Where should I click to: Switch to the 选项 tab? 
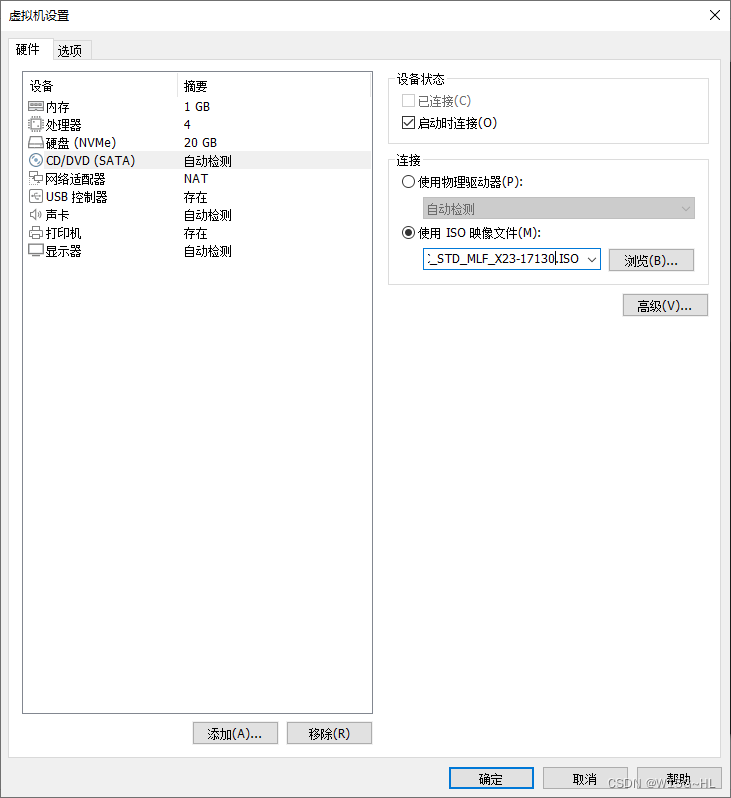tap(70, 50)
